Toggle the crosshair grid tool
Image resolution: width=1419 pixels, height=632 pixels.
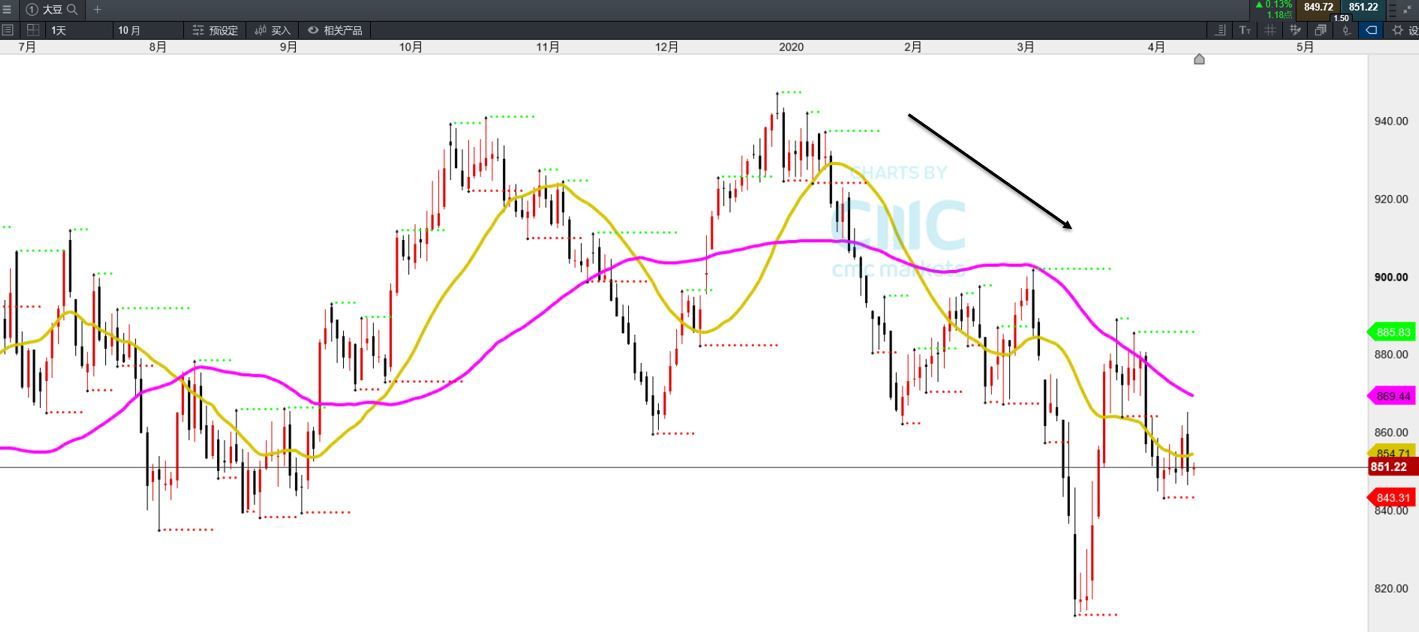point(1270,30)
